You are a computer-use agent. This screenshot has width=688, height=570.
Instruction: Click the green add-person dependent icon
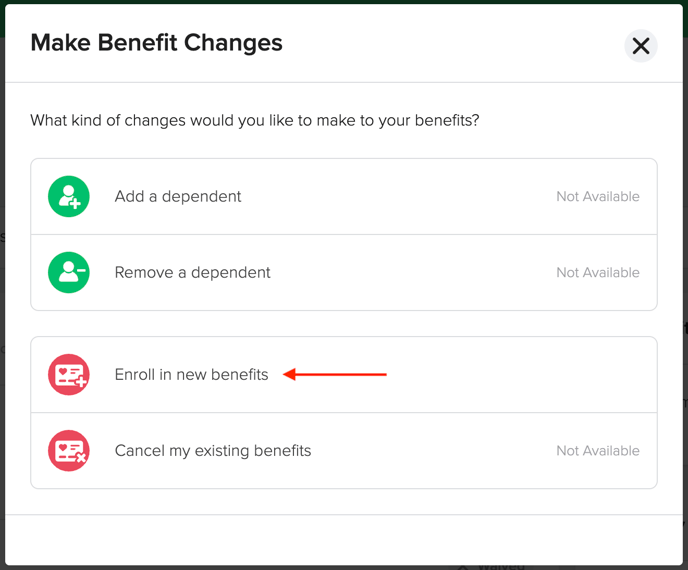coord(69,196)
